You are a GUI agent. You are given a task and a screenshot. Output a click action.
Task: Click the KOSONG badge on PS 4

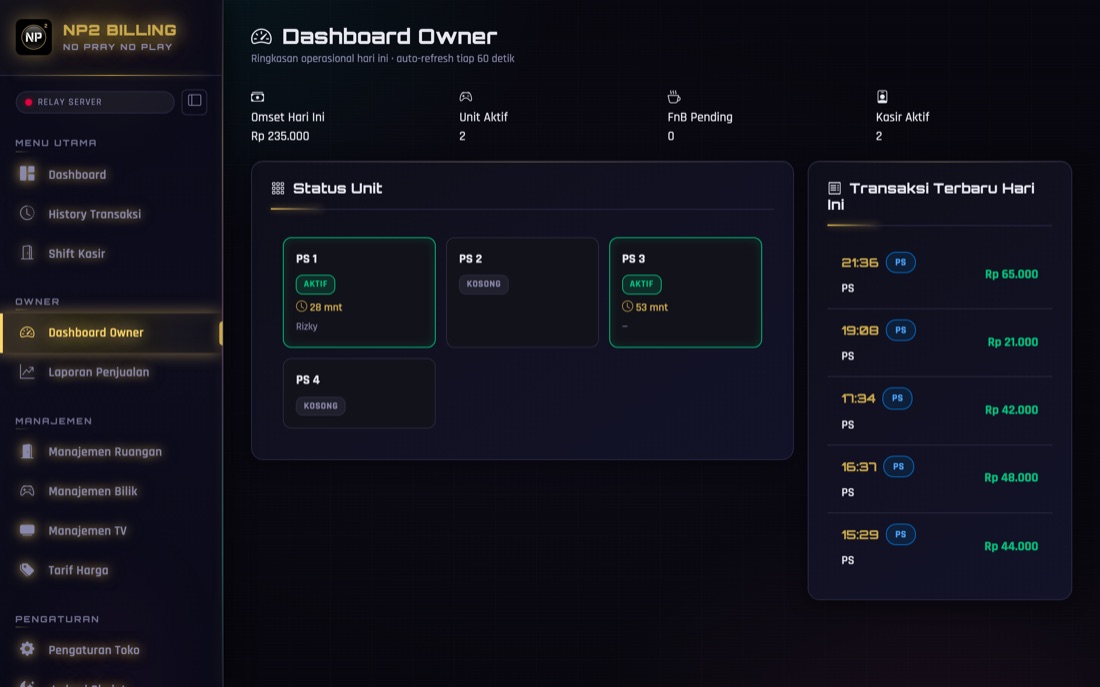321,406
